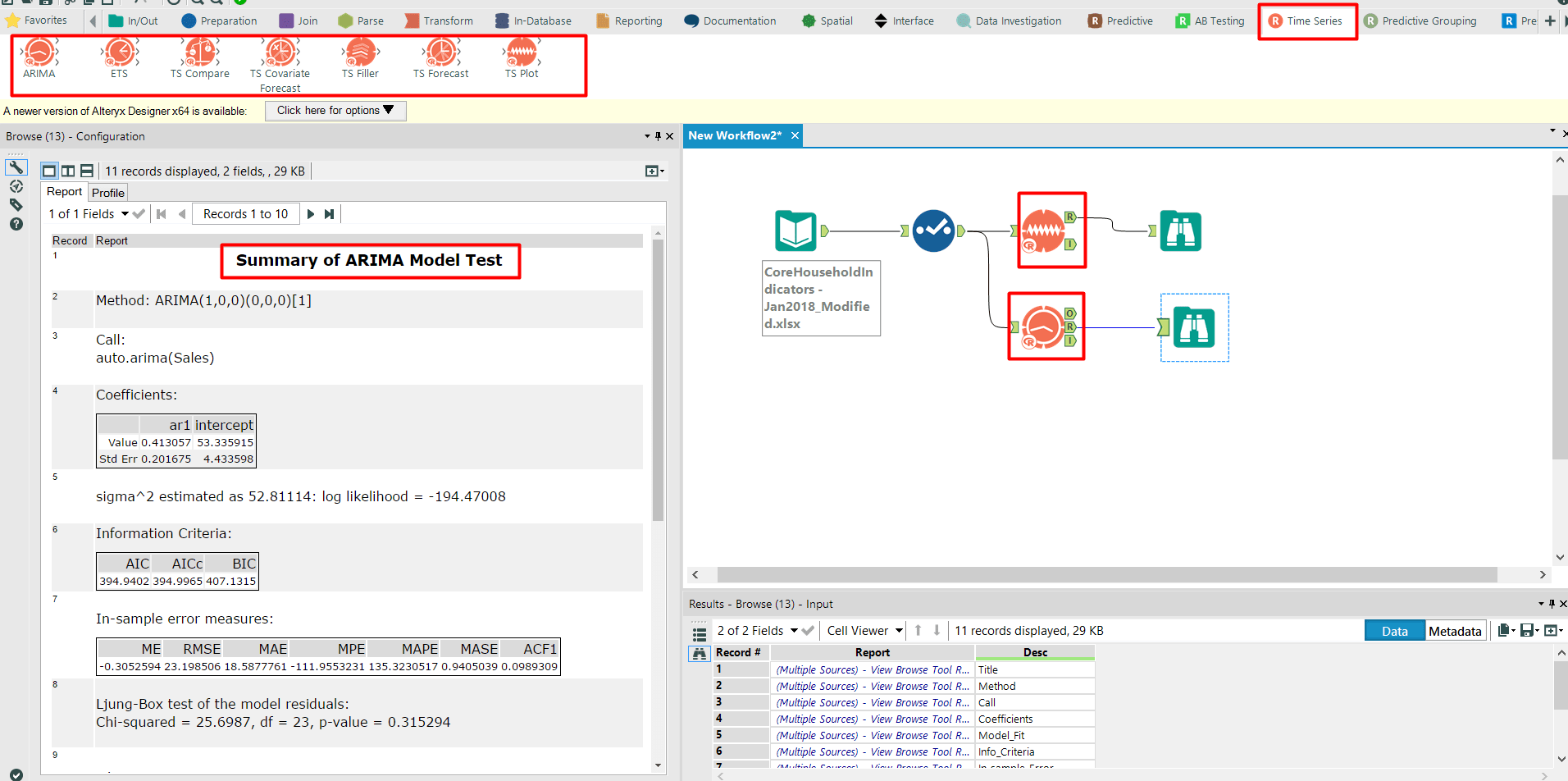Image resolution: width=1568 pixels, height=781 pixels.
Task: Open the annotation tag icon
Action: point(16,205)
